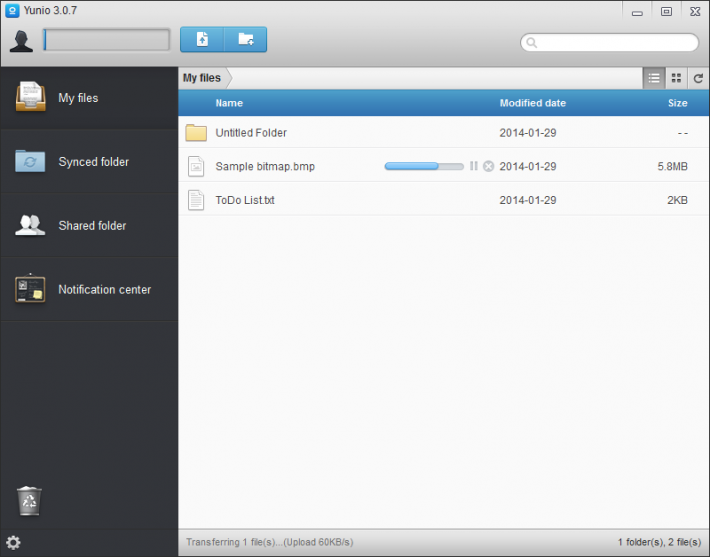The image size is (710, 557).
Task: Cancel the Sample bitmap.bmp upload
Action: [x=489, y=166]
